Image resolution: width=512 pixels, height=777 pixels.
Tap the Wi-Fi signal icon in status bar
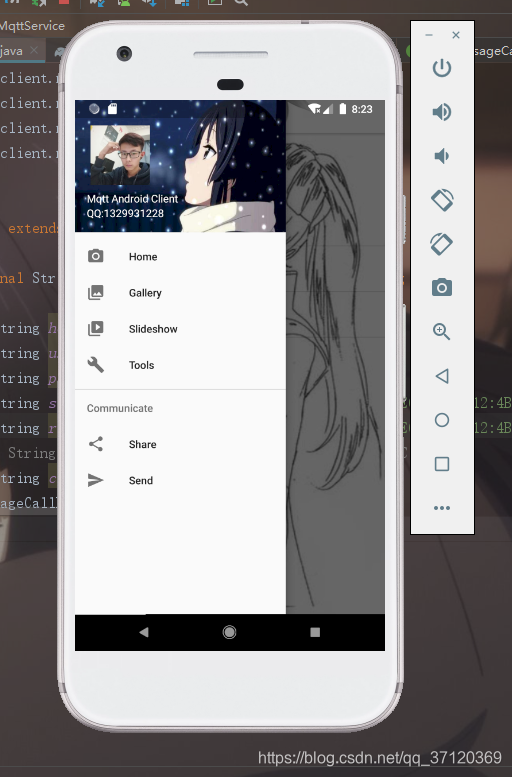pos(314,109)
